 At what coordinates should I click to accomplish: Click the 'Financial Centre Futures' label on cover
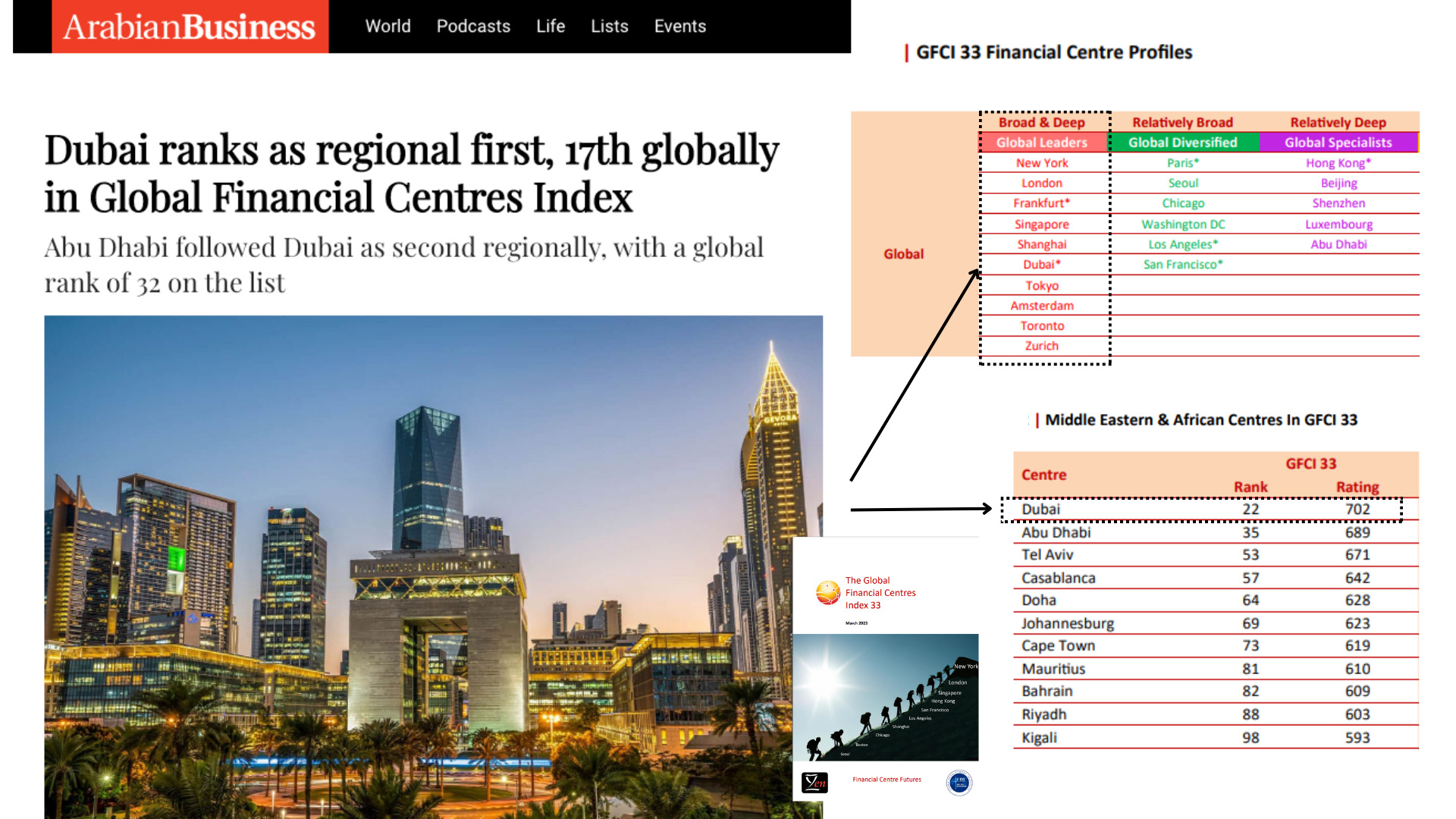coord(886,780)
